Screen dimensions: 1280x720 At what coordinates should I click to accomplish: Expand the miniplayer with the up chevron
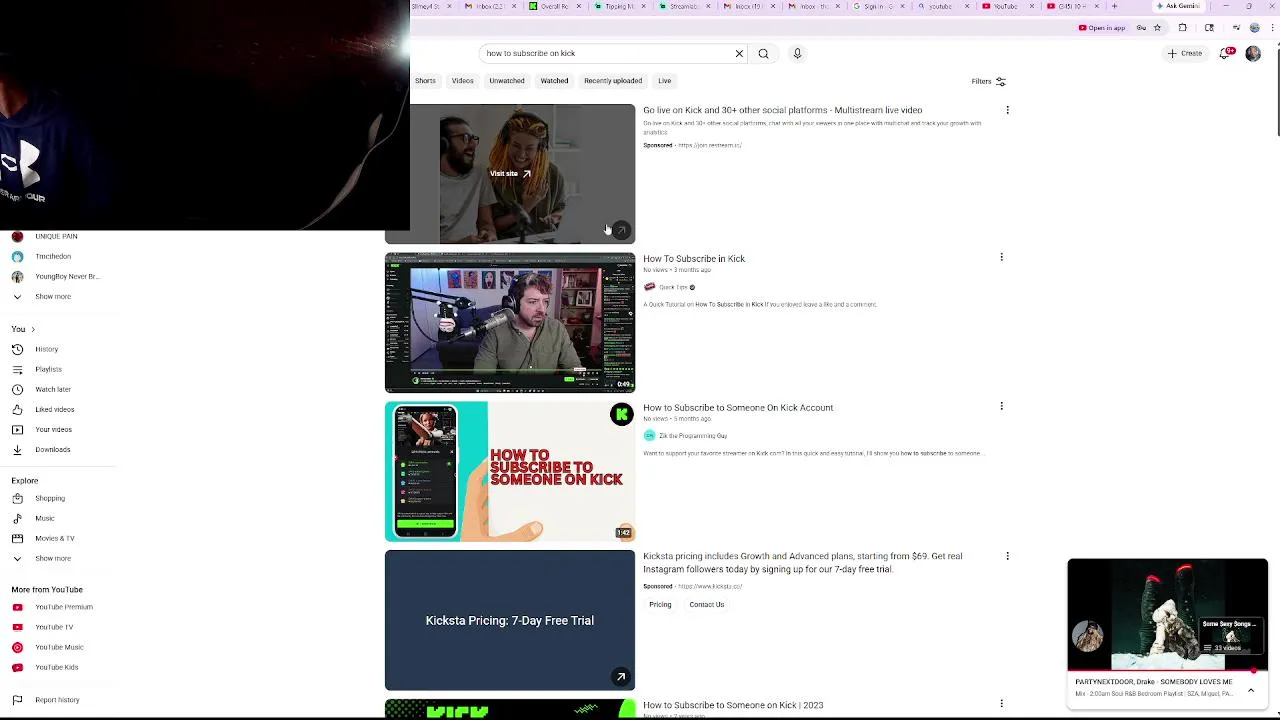(1251, 690)
